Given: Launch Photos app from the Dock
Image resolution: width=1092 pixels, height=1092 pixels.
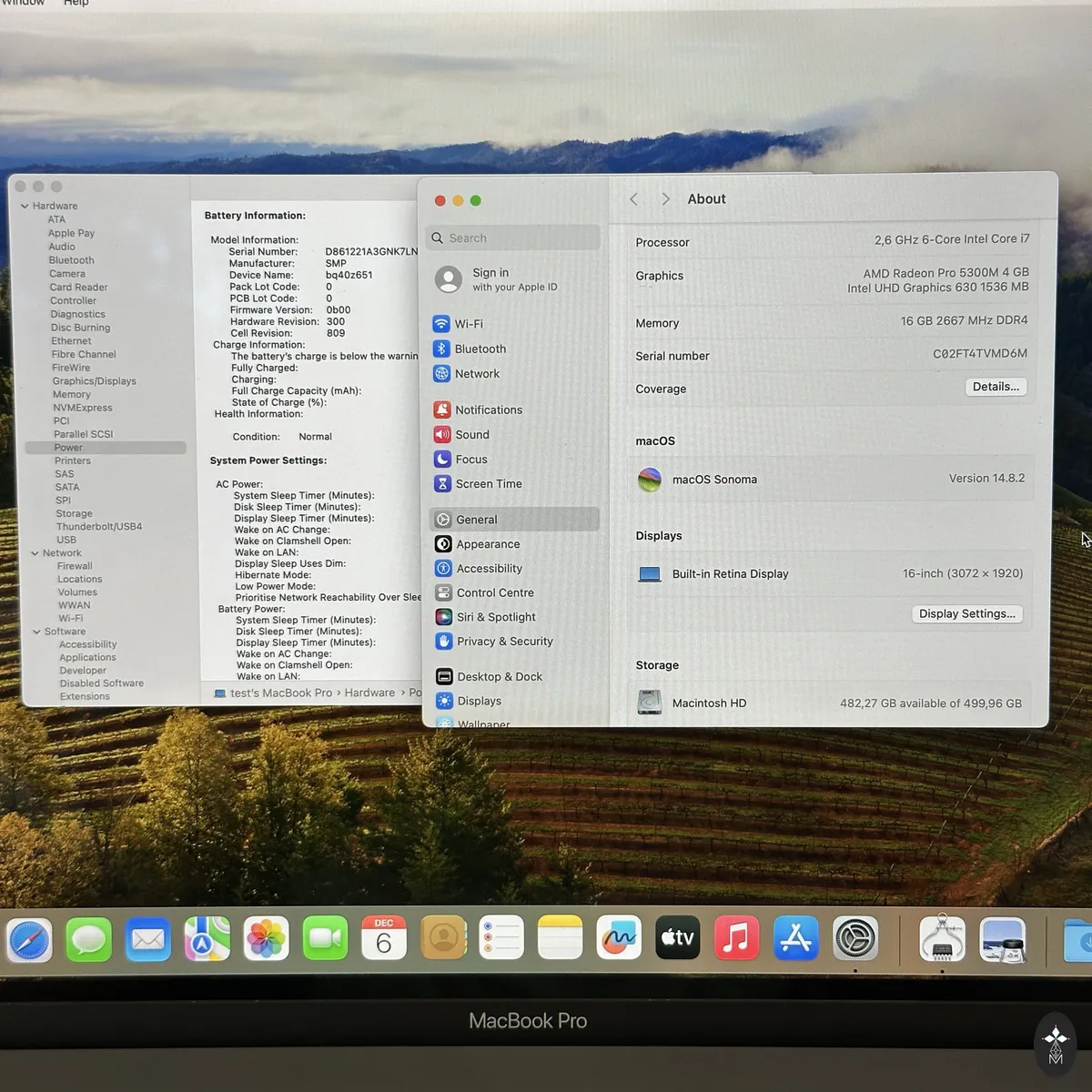Looking at the screenshot, I should coord(266,939).
